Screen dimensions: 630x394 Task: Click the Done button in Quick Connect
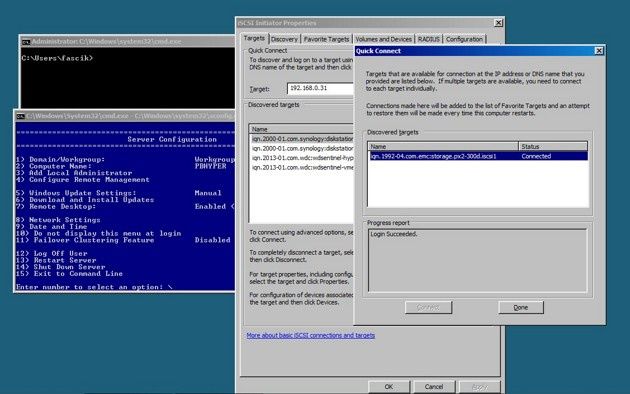[521, 307]
